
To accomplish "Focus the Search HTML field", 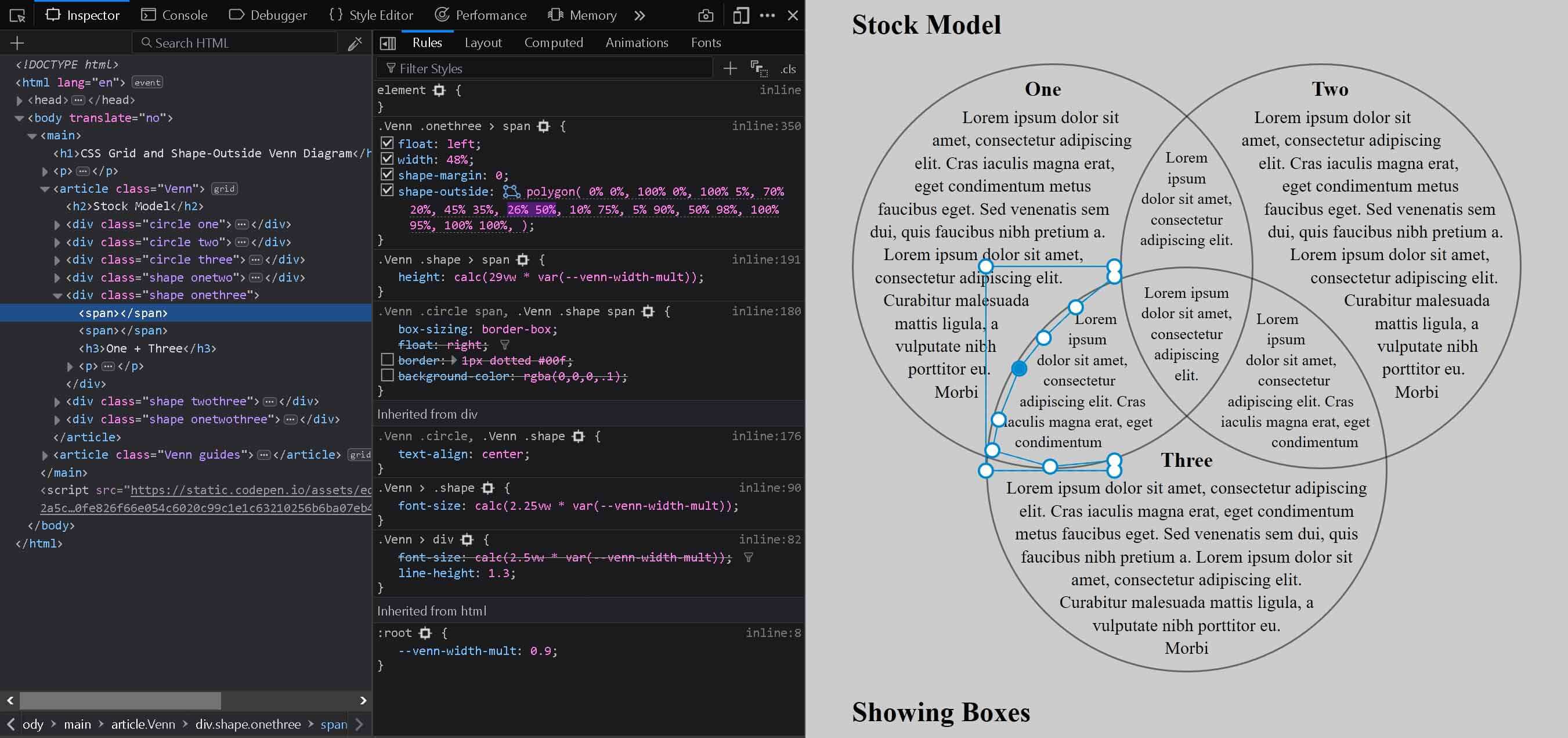I will [x=234, y=42].
